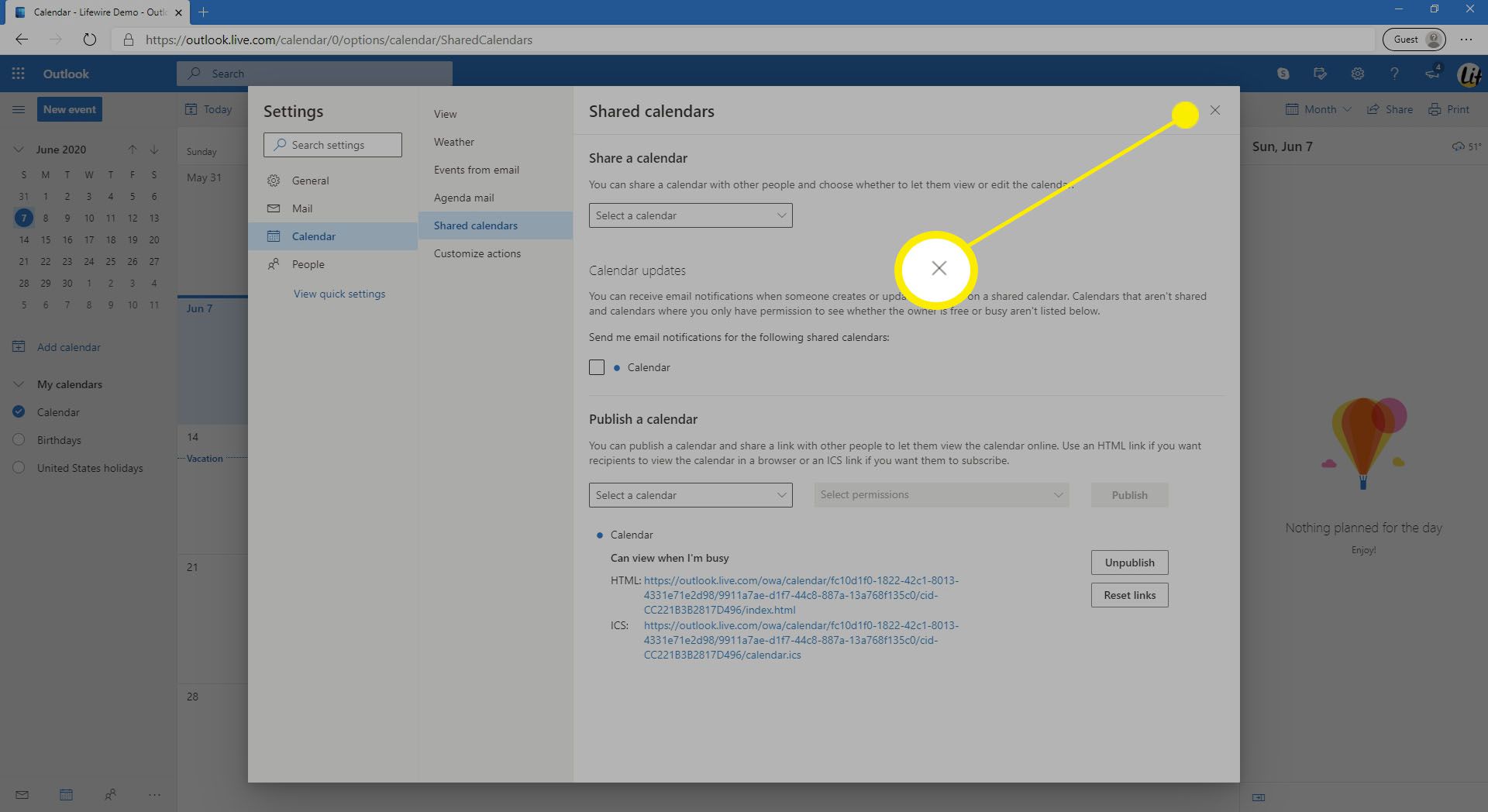Switch to People via the bottom icon
This screenshot has width=1488, height=812.
(111, 794)
